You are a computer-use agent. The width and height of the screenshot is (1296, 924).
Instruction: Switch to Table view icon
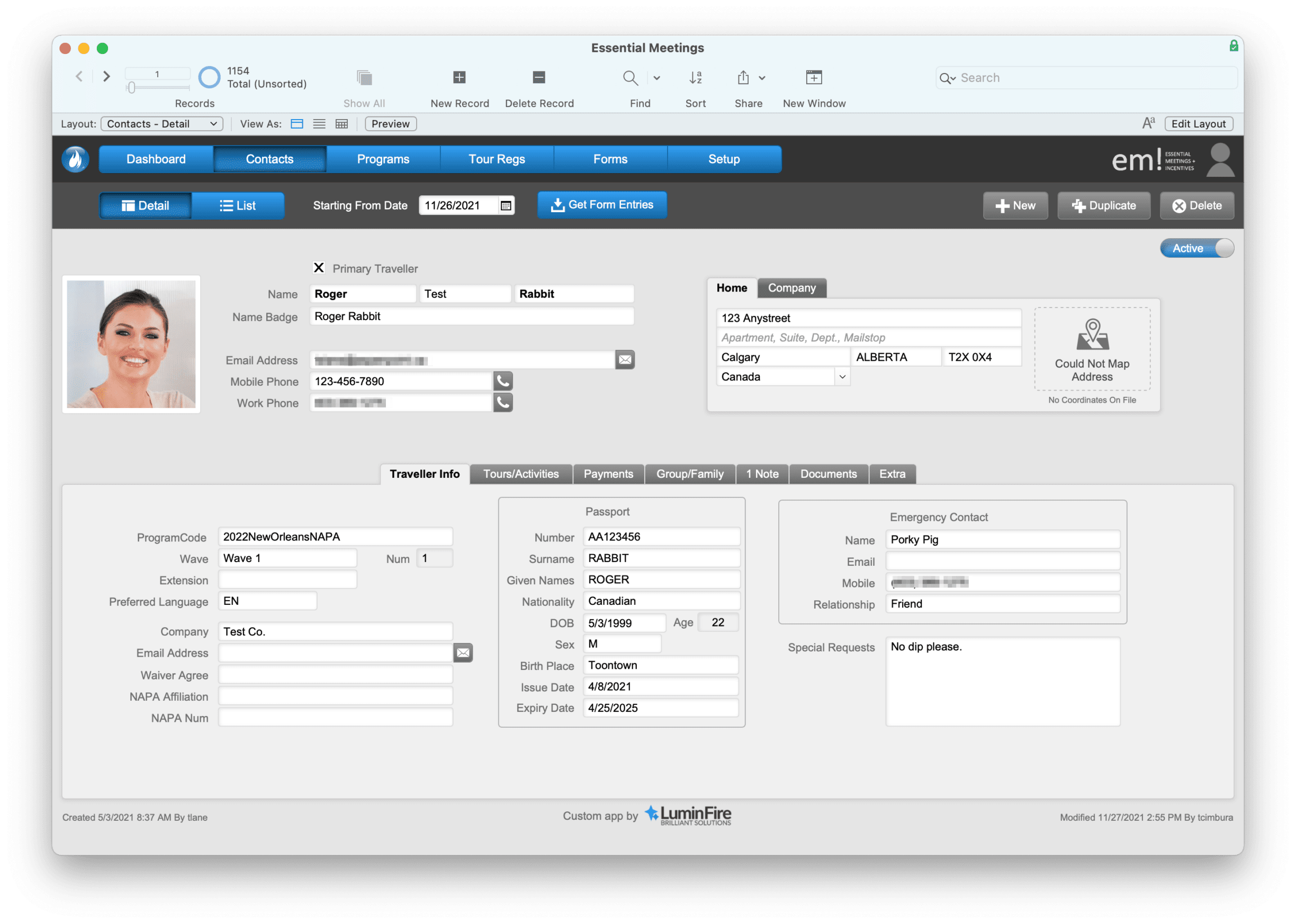coord(341,124)
